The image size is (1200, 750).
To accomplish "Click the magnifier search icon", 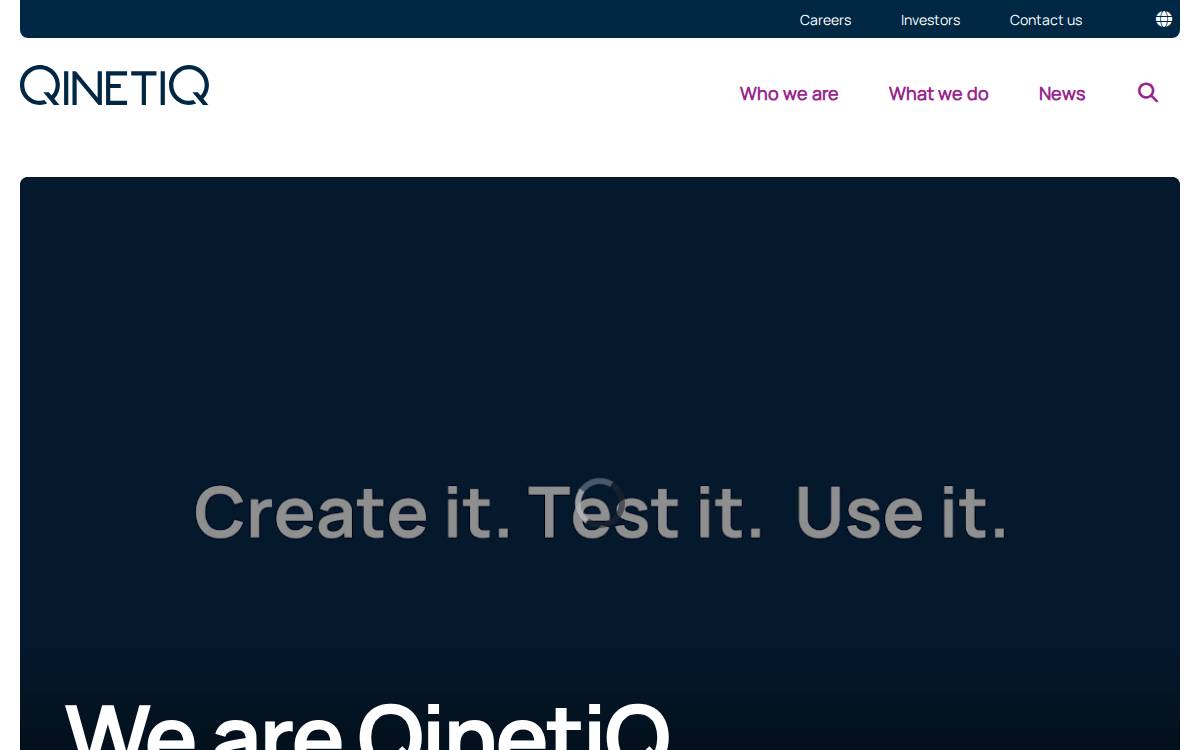I will 1148,93.
